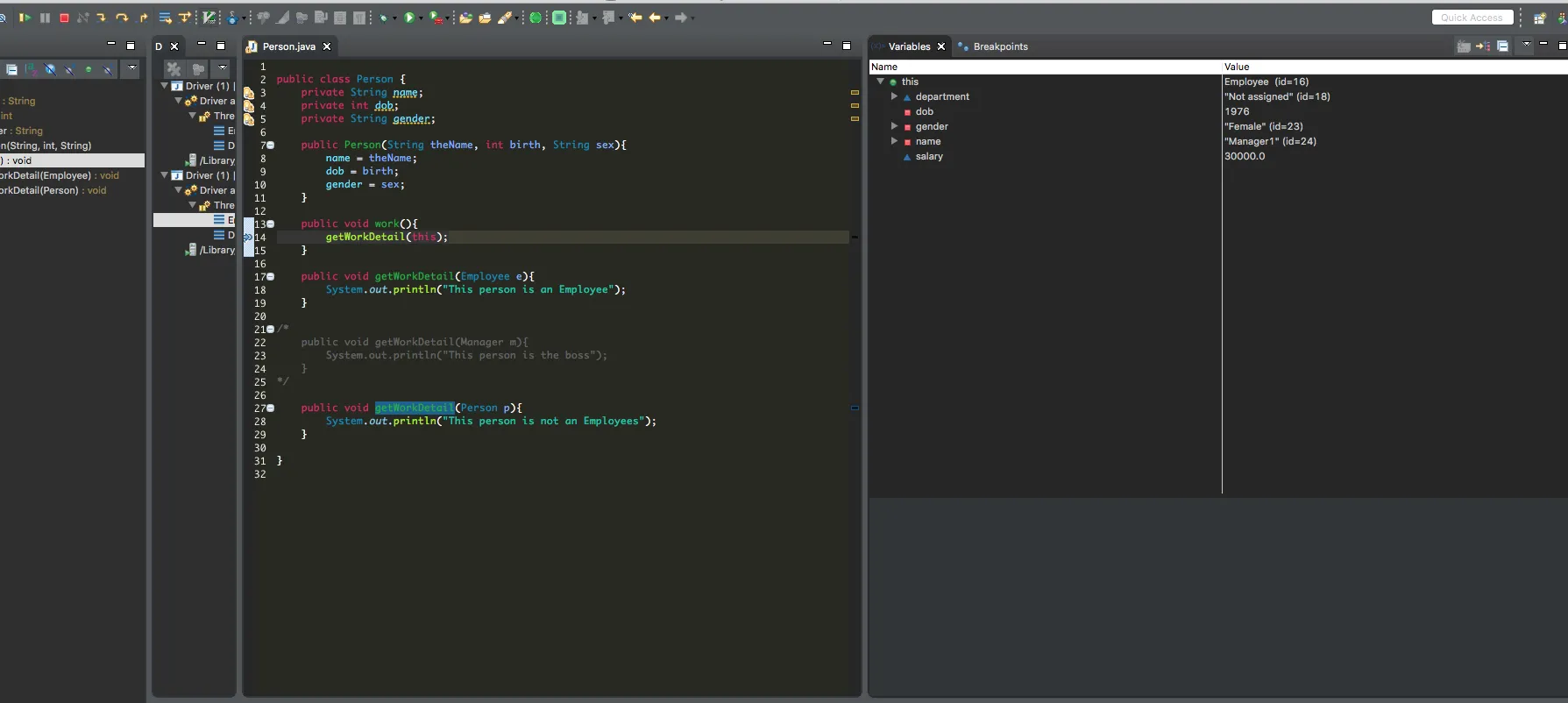1568x703 pixels.
Task: Click Collapse All in Variables toolbar
Action: point(1502,46)
